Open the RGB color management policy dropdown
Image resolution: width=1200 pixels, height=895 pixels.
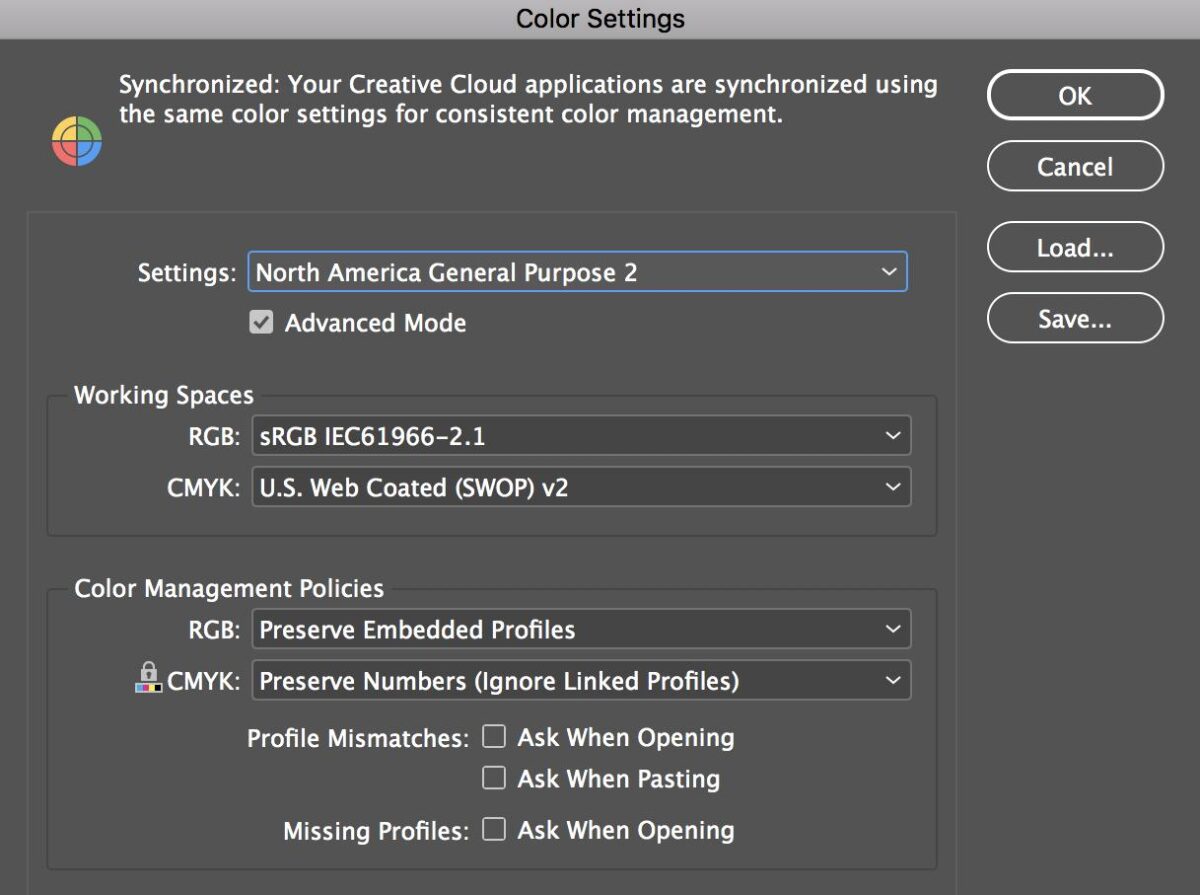(x=581, y=630)
